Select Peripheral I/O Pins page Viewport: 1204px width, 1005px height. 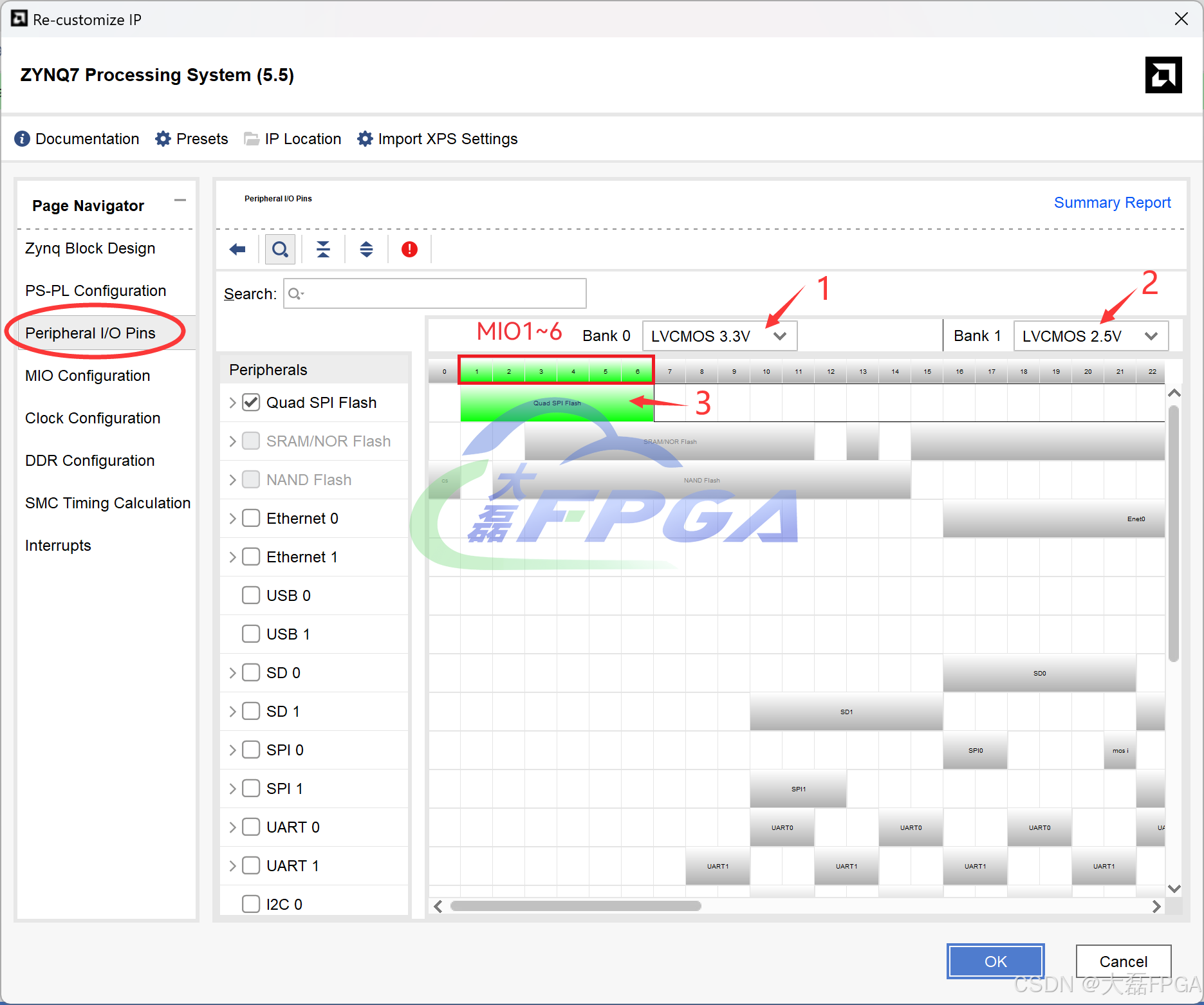point(90,333)
